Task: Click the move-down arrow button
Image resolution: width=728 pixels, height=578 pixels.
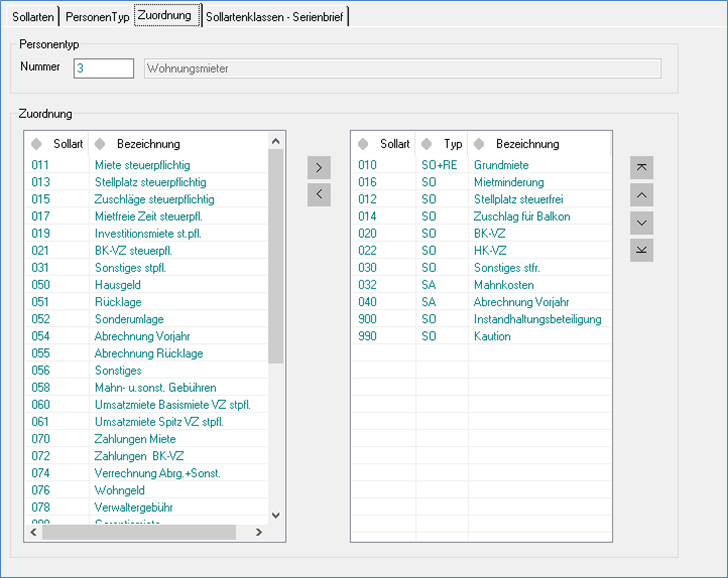Action: tap(641, 222)
